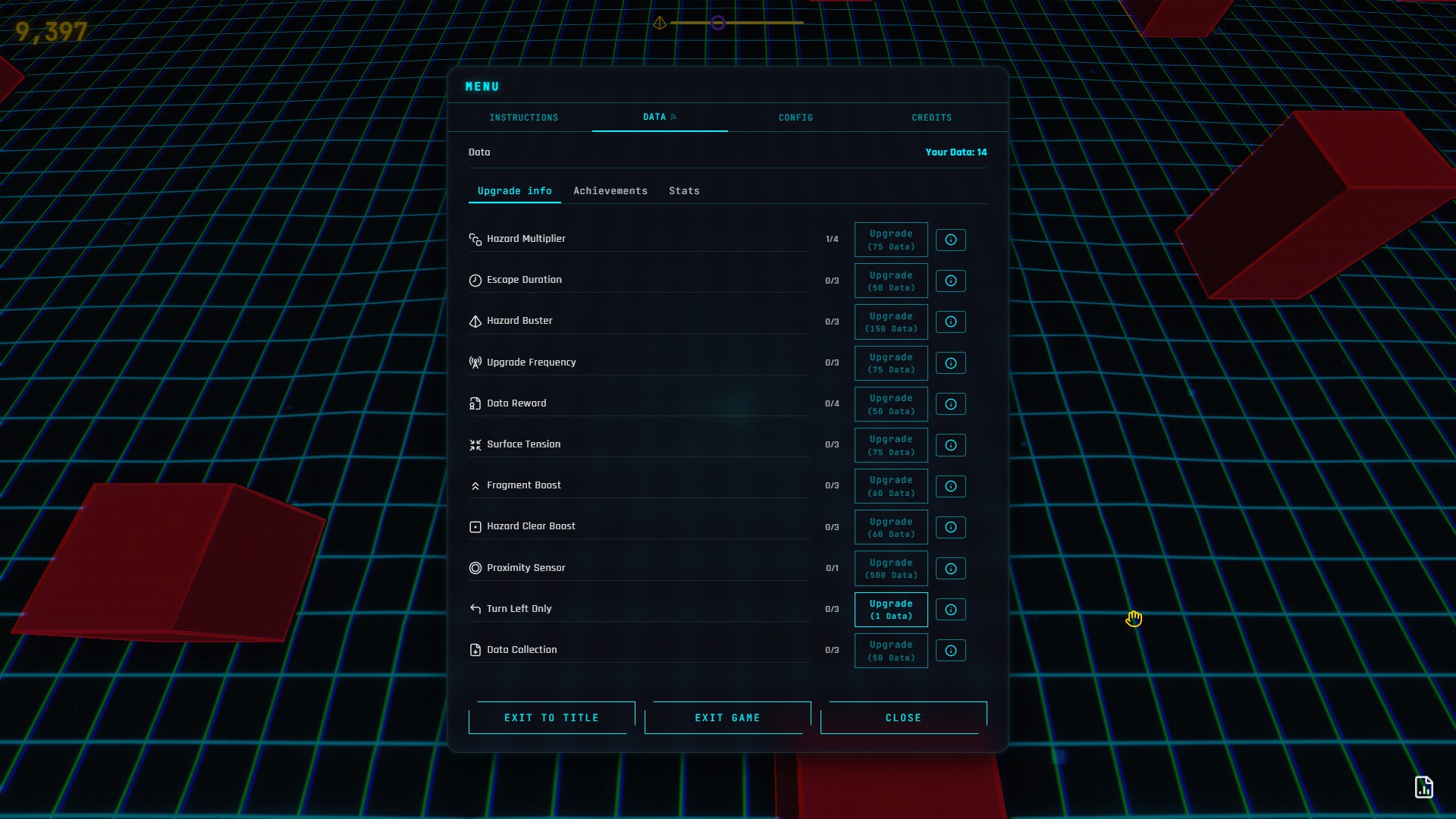The width and height of the screenshot is (1456, 819).
Task: Click Exit to Title button
Action: 551,717
